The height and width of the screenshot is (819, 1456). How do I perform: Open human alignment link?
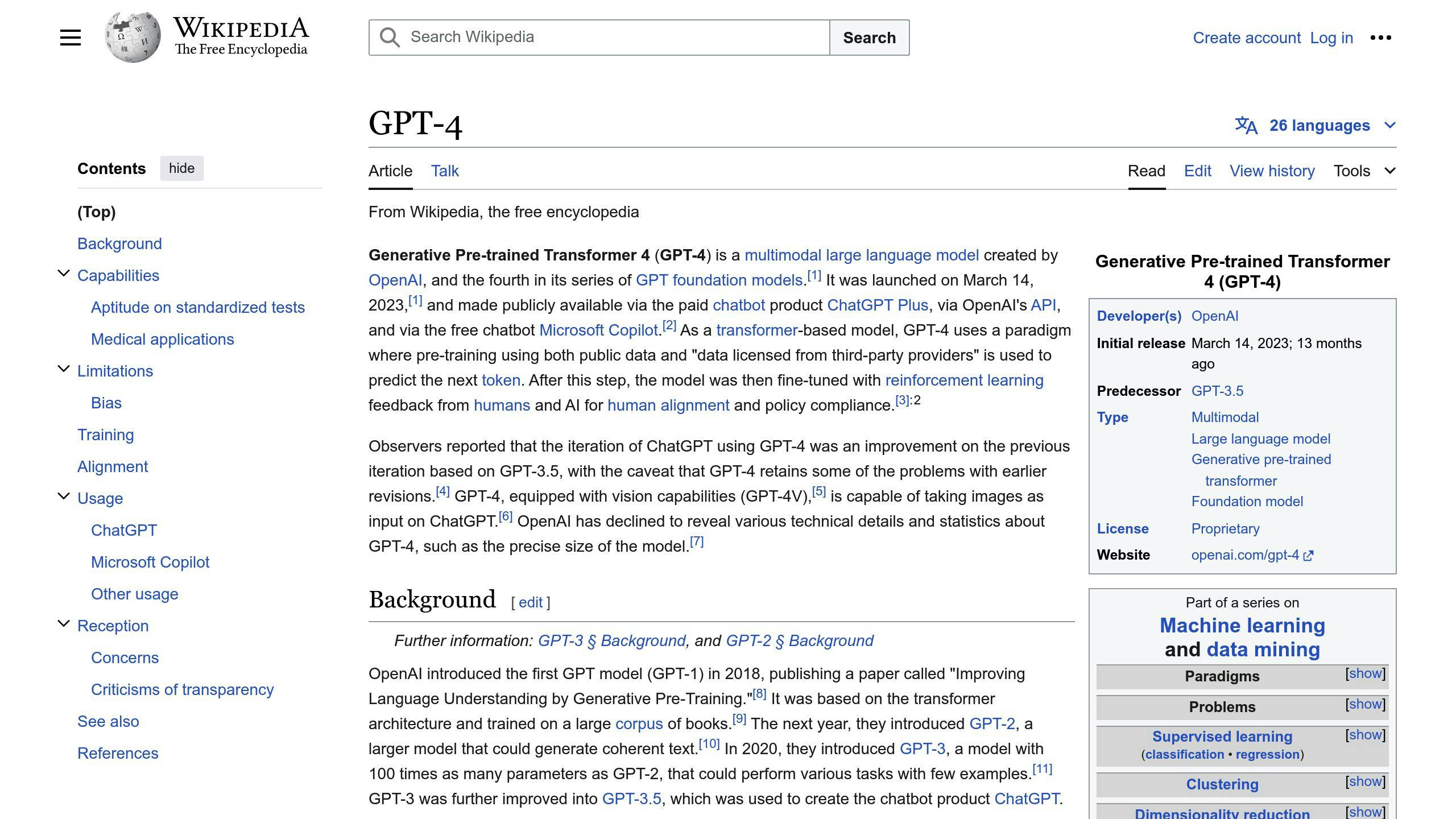tap(668, 405)
